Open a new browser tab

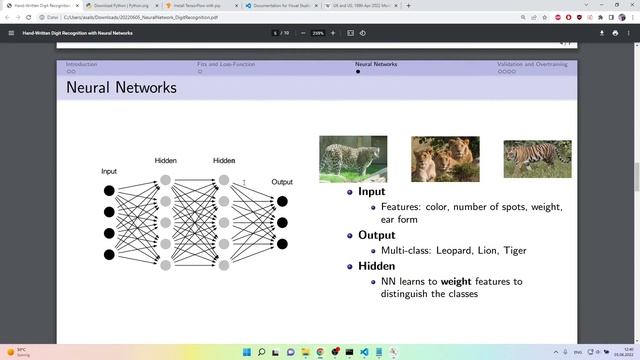pyautogui.click(x=409, y=6)
